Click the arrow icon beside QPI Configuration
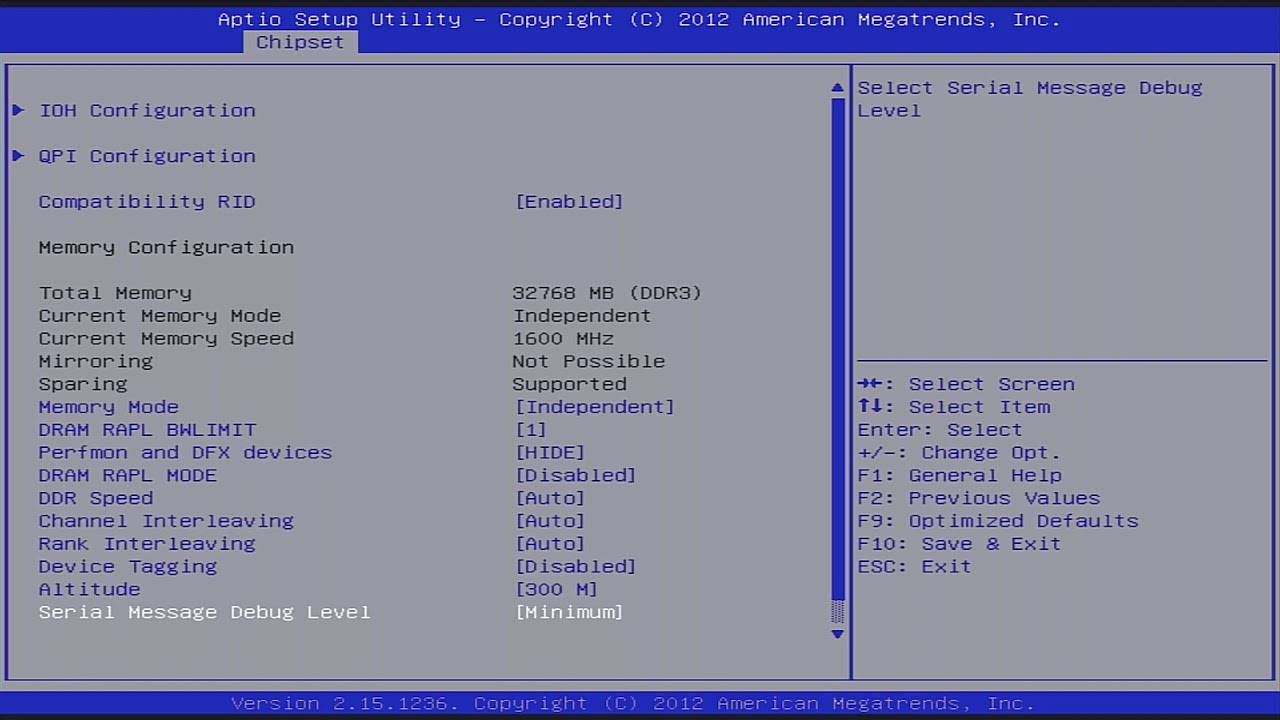1280x720 pixels. (x=18, y=156)
